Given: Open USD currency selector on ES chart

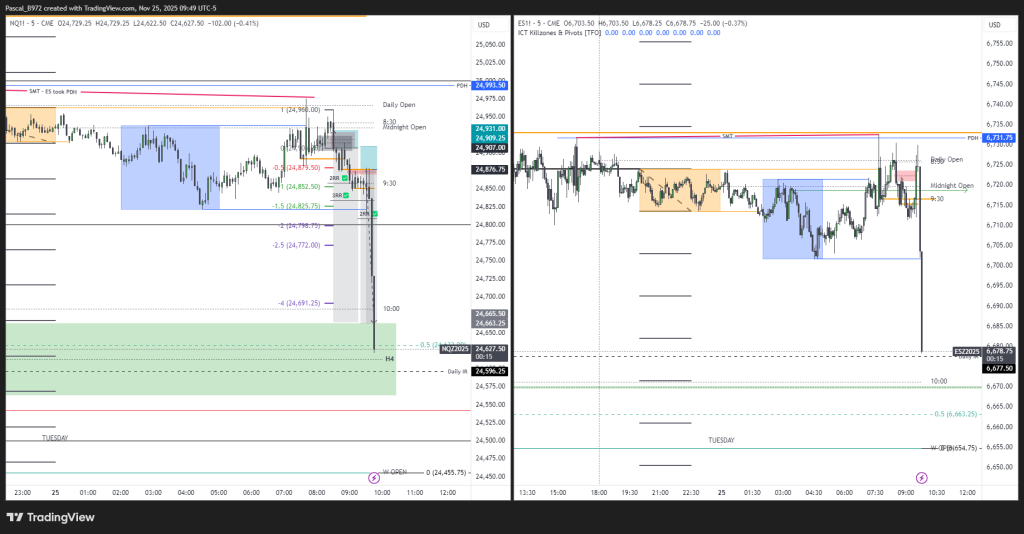Looking at the screenshot, I should coord(994,25).
